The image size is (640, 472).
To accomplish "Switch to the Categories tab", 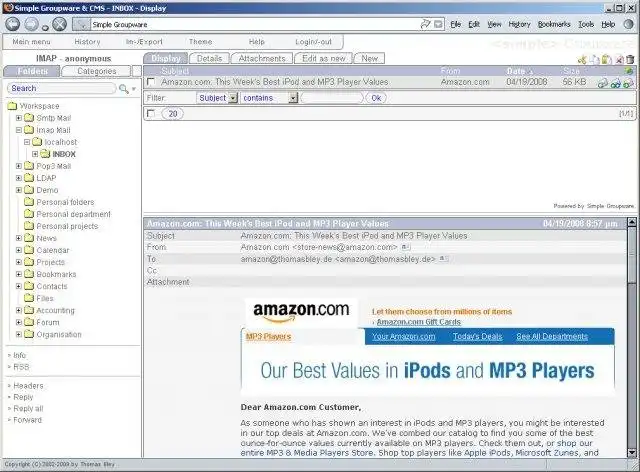I will click(x=97, y=71).
